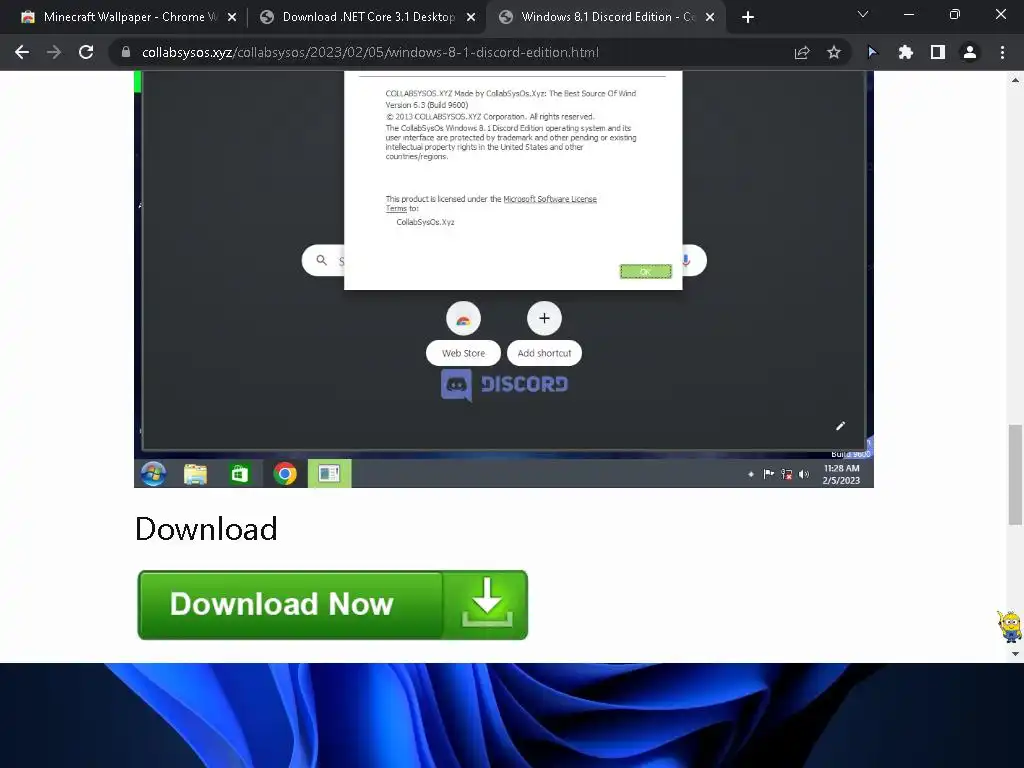Toggle the Chrome side panel
This screenshot has width=1024, height=768.
click(938, 52)
